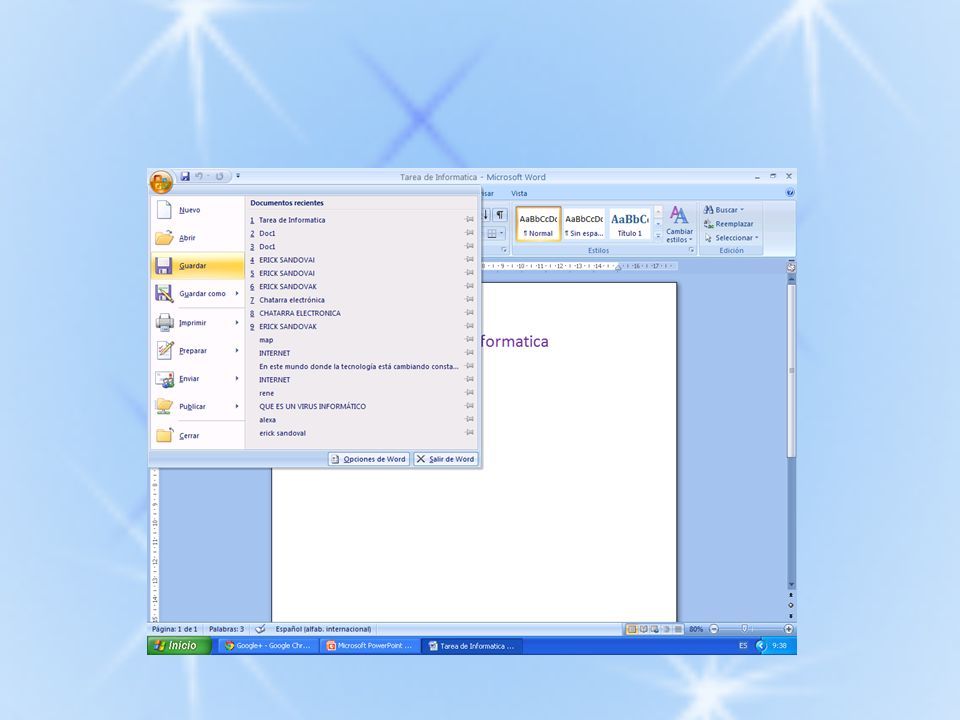Apply the Título 1 style

pyautogui.click(x=629, y=224)
